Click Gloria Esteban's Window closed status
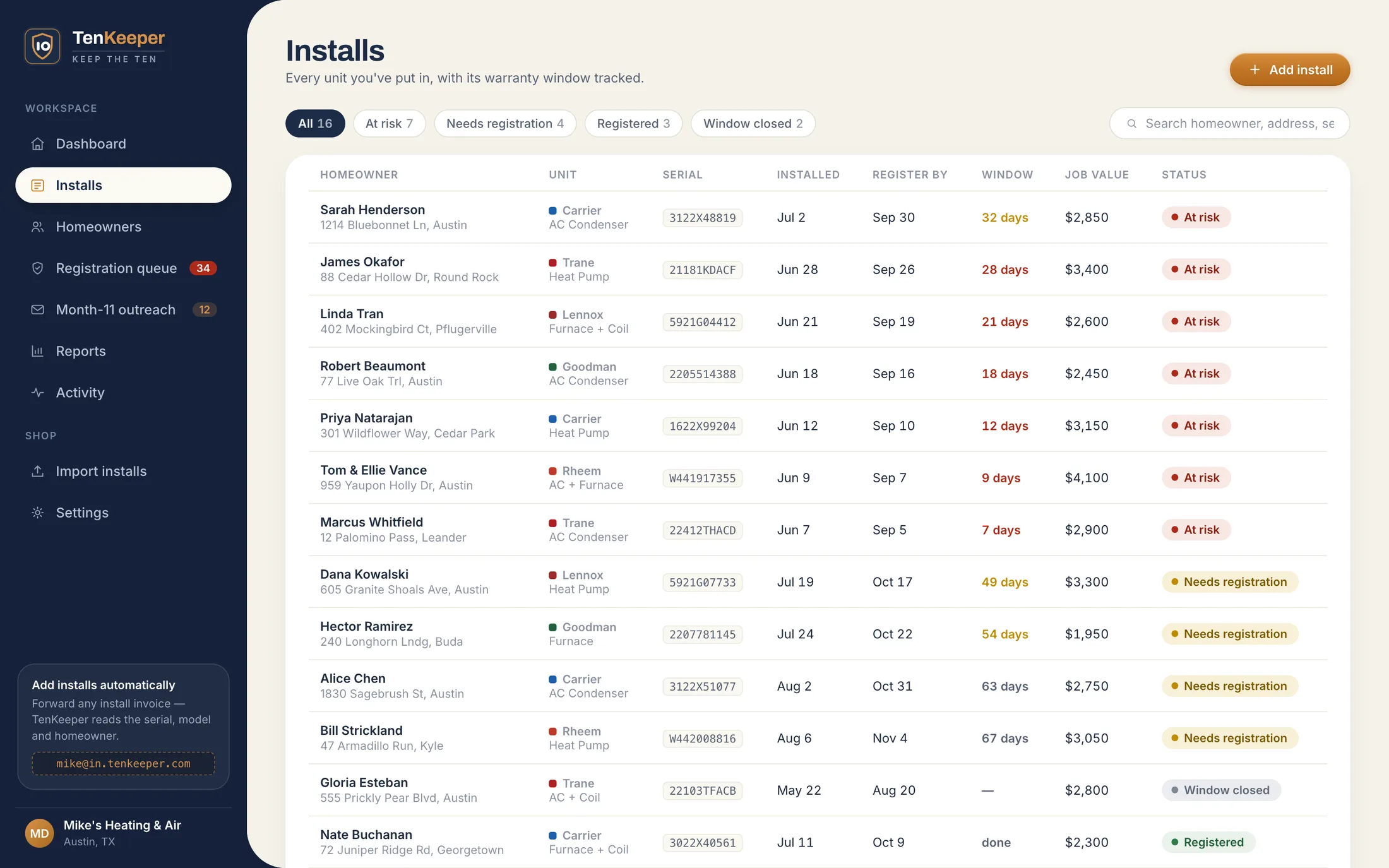The image size is (1389, 868). pos(1220,790)
